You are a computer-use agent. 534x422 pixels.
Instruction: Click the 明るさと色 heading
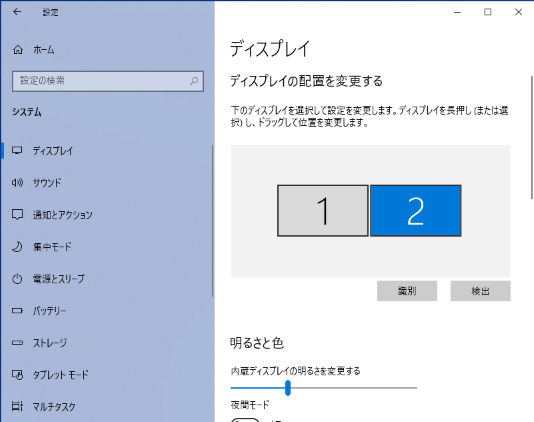pyautogui.click(x=257, y=343)
